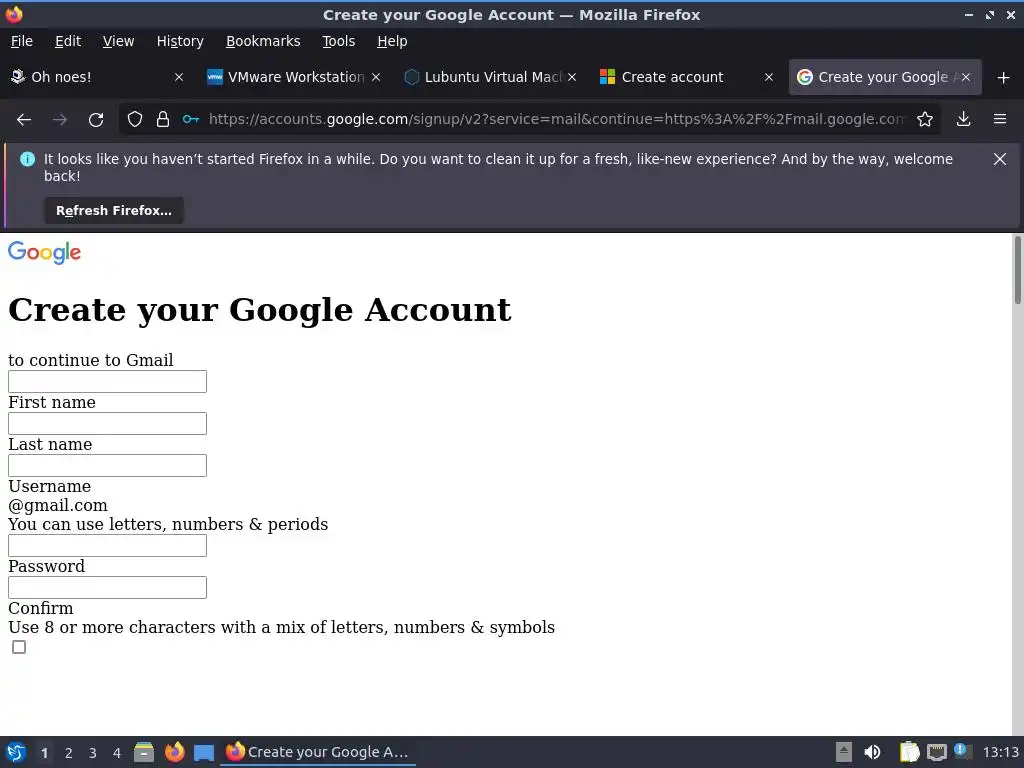Screen dimensions: 1024x768
Task: Show site security padlock info
Action: (163, 120)
